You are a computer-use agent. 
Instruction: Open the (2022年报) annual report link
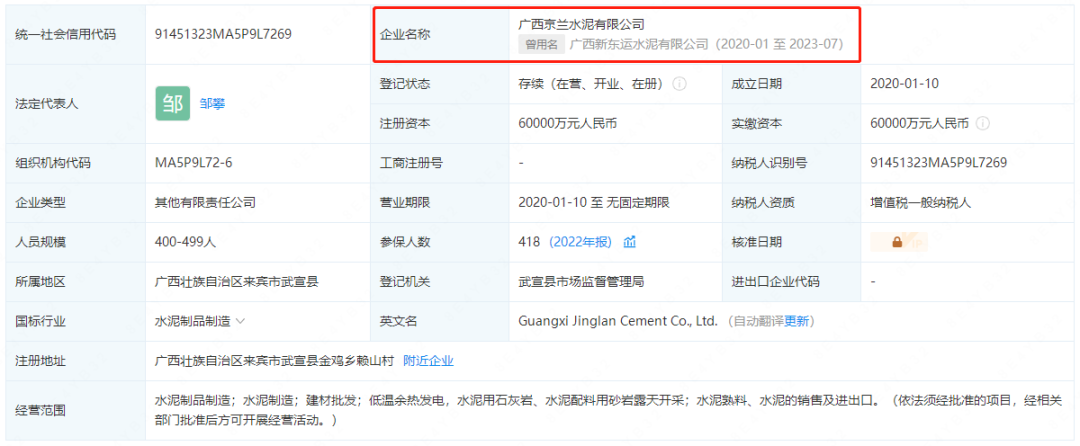click(580, 242)
